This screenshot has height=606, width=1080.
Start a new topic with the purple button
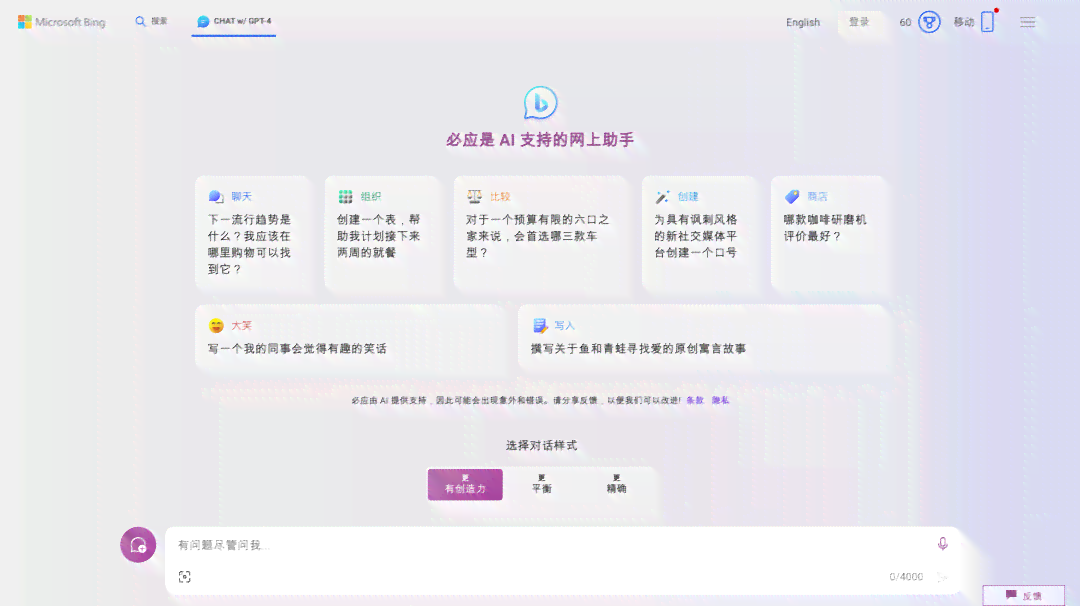tap(138, 545)
